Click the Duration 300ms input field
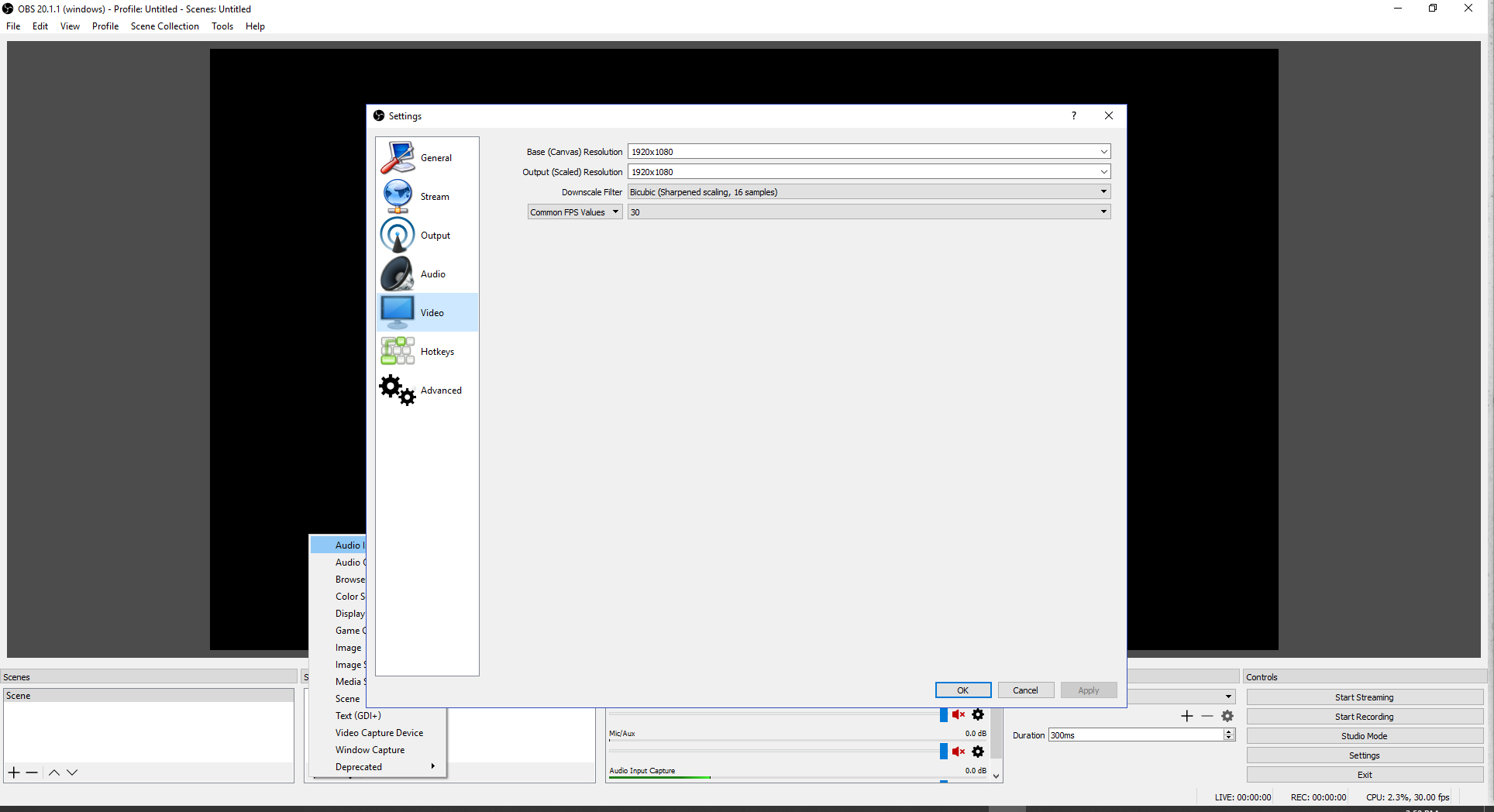Image resolution: width=1494 pixels, height=812 pixels. (1136, 735)
